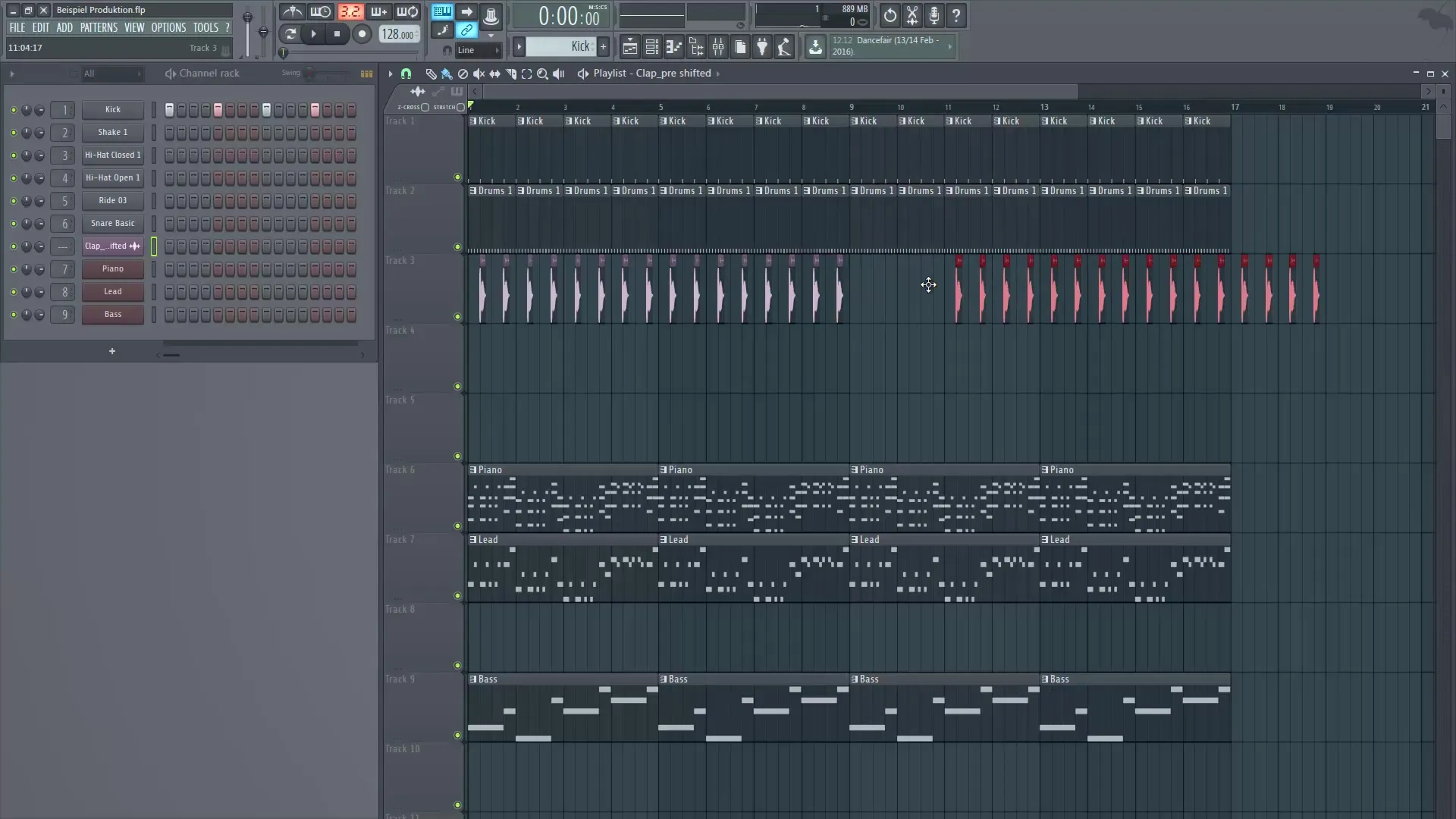This screenshot has width=1456, height=819.
Task: Open the OPTIONS menu
Action: pyautogui.click(x=168, y=27)
